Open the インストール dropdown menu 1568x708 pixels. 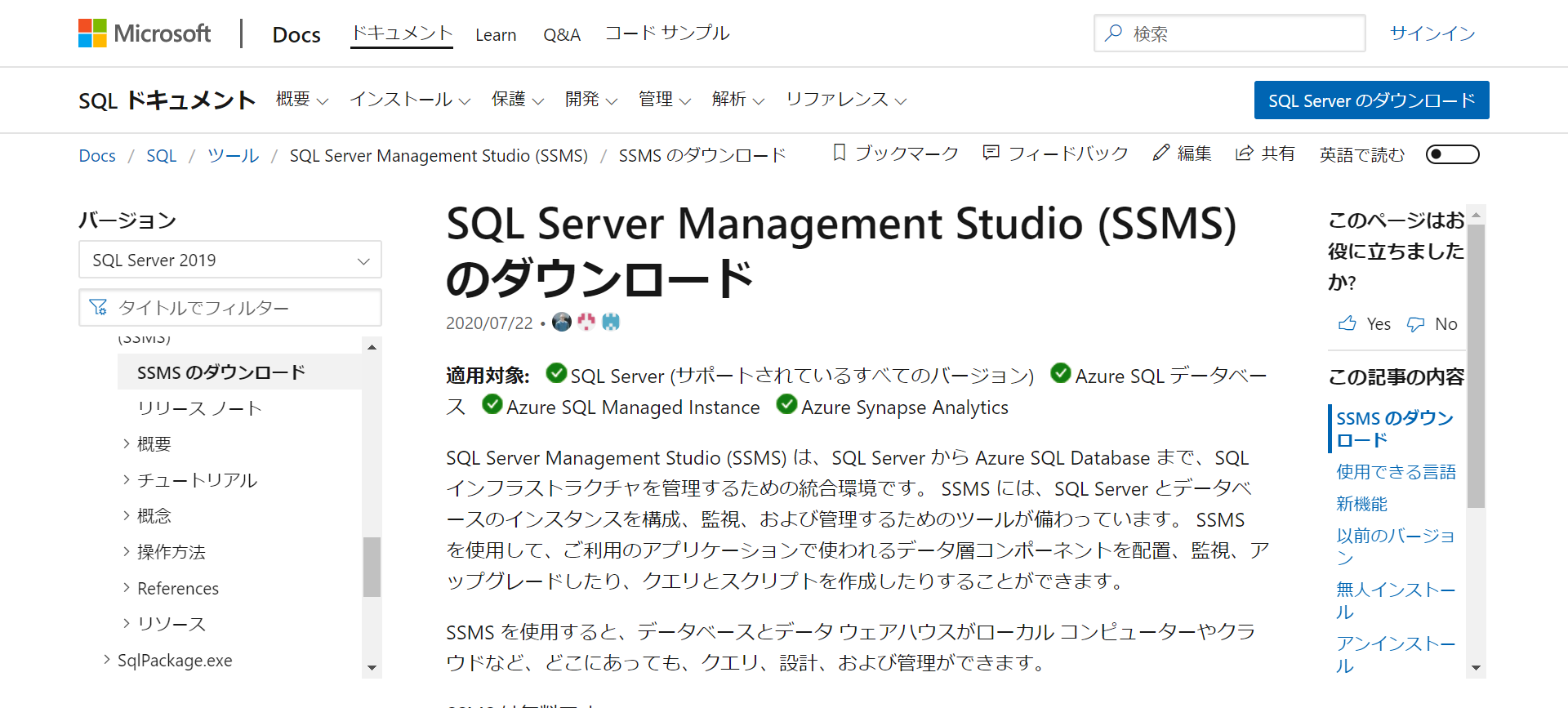point(410,100)
